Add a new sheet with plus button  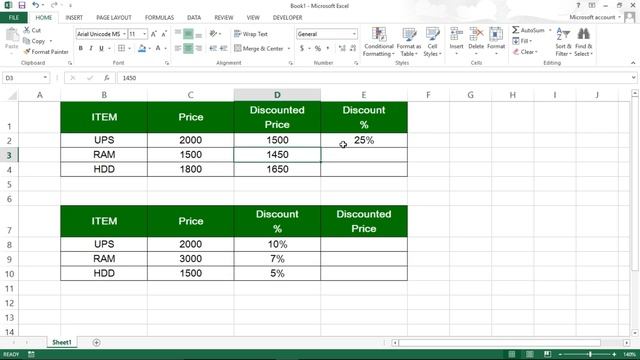coord(96,342)
